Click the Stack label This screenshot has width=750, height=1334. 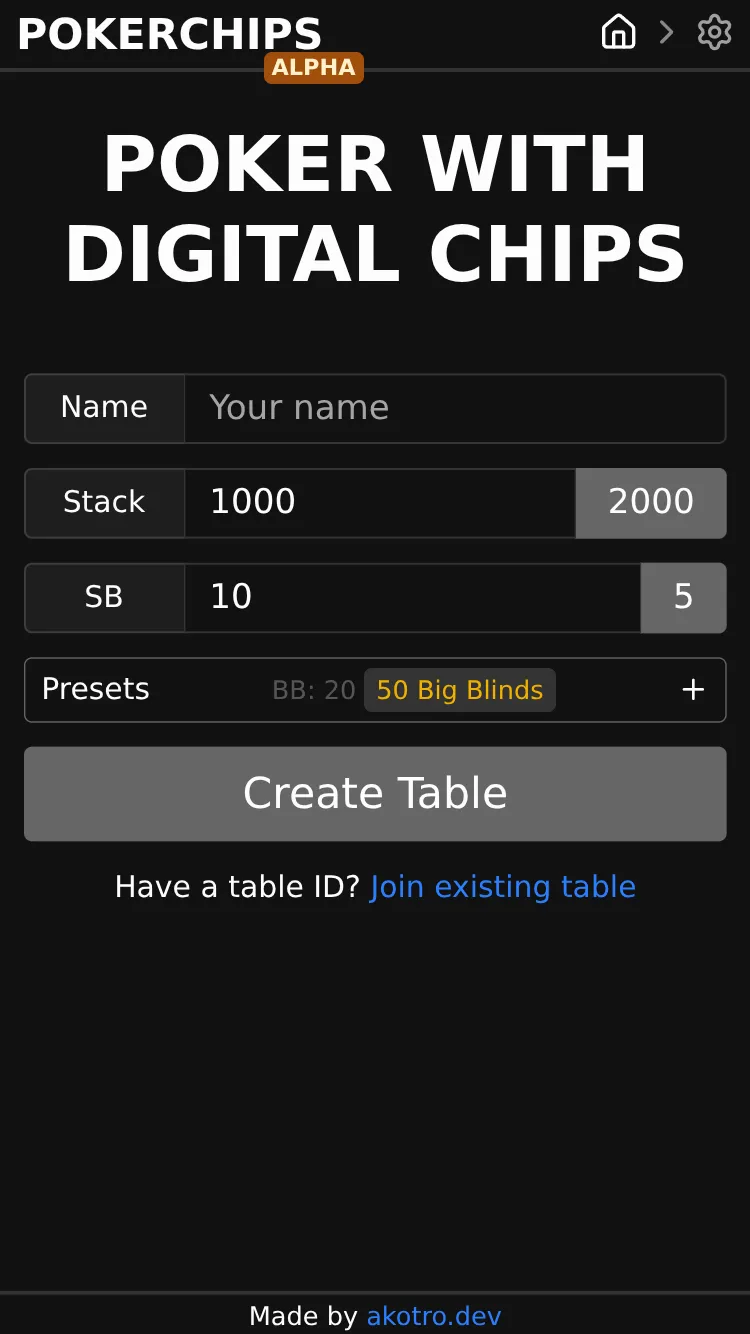103,503
